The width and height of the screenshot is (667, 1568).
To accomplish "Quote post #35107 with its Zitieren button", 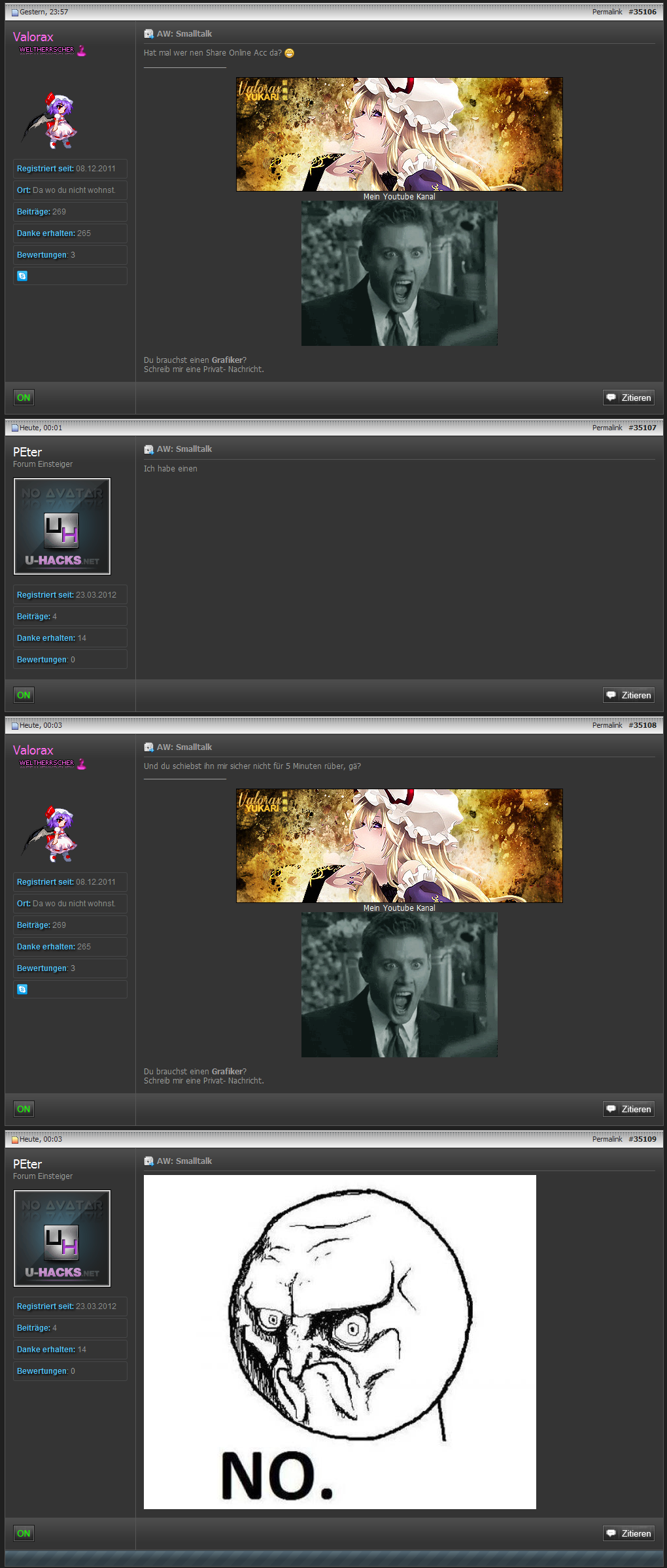I will coord(628,695).
